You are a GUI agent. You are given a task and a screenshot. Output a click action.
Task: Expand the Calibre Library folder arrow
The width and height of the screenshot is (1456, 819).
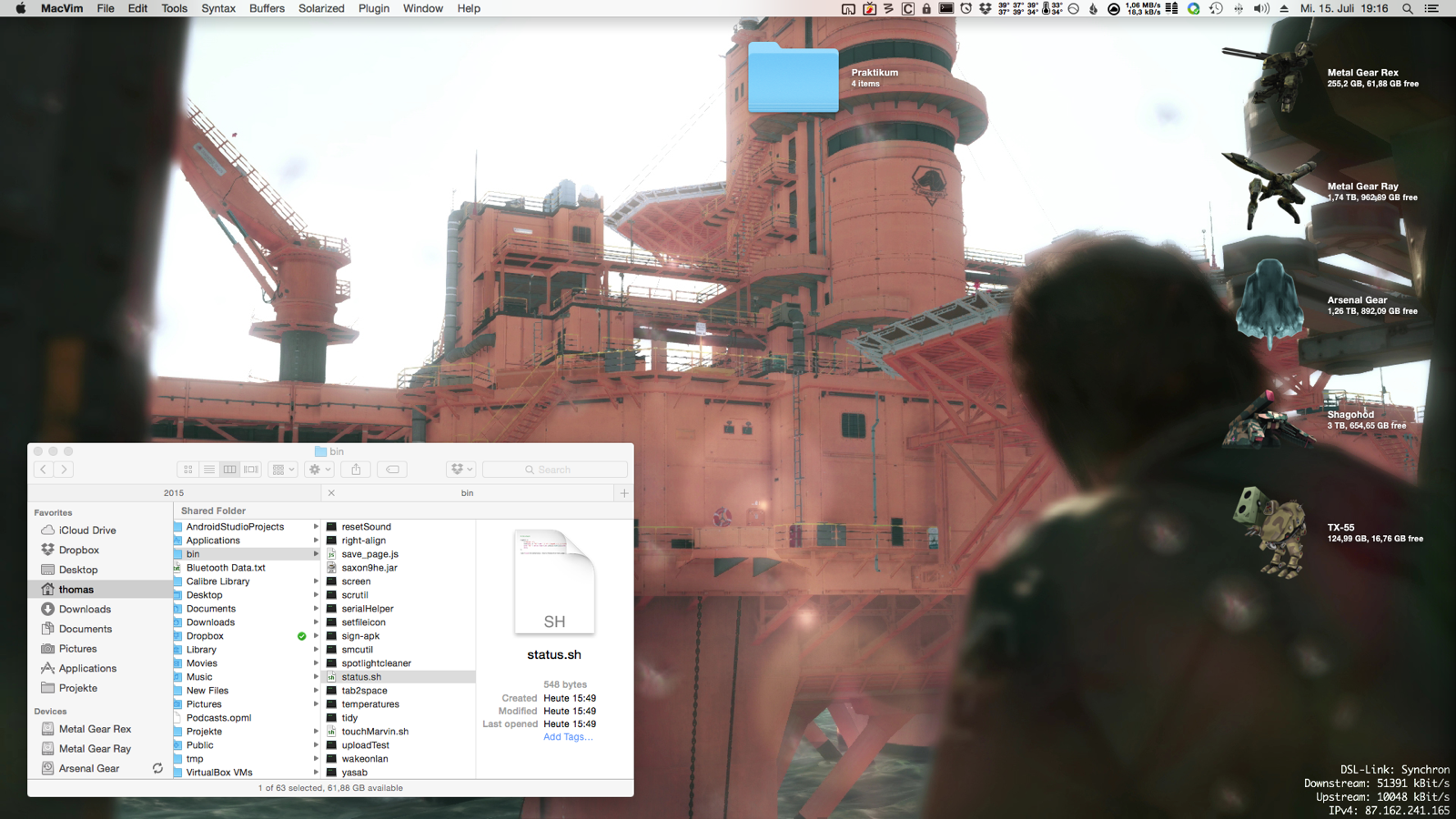click(x=316, y=581)
